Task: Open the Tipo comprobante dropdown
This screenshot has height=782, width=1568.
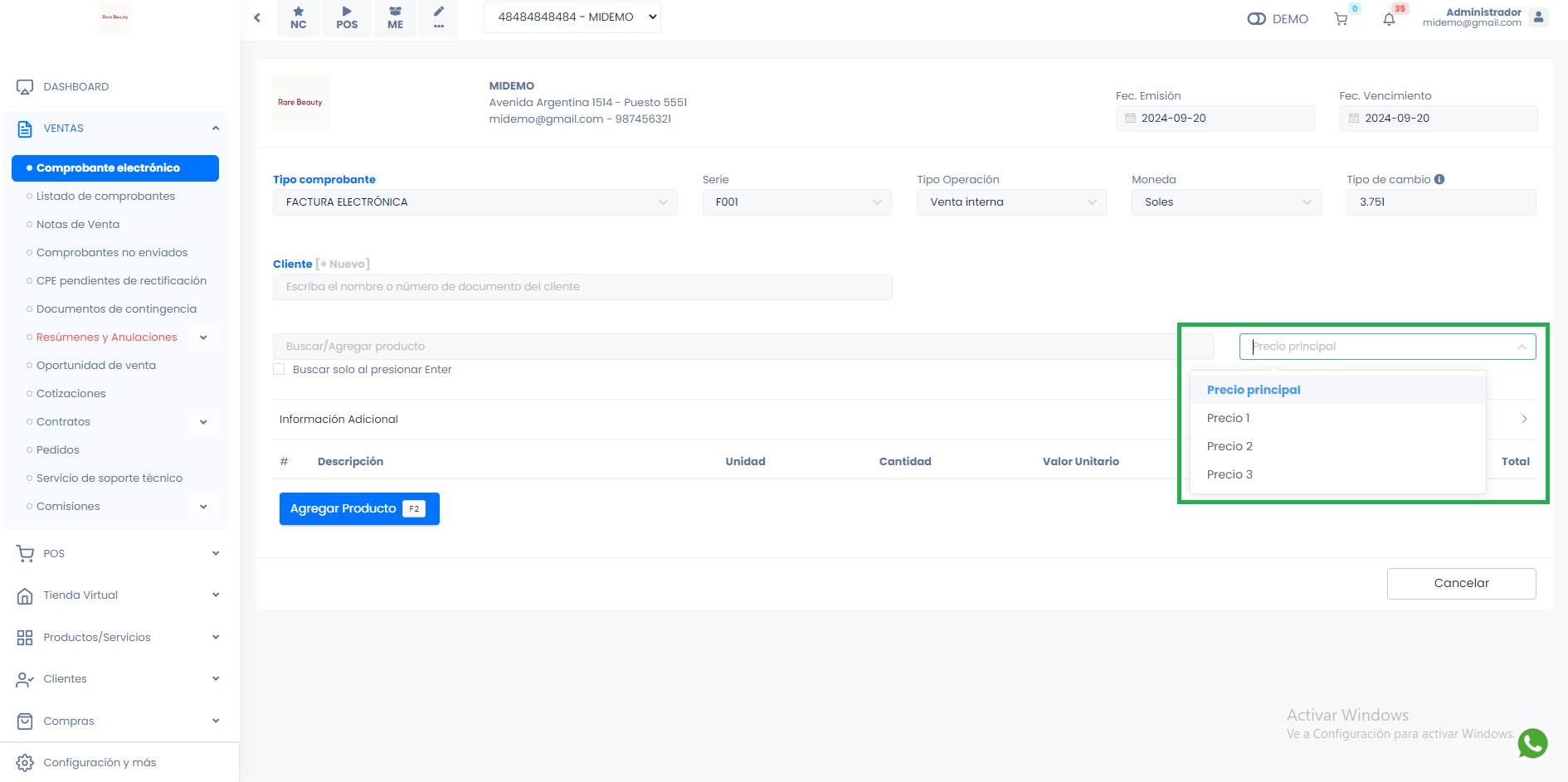Action: (475, 202)
